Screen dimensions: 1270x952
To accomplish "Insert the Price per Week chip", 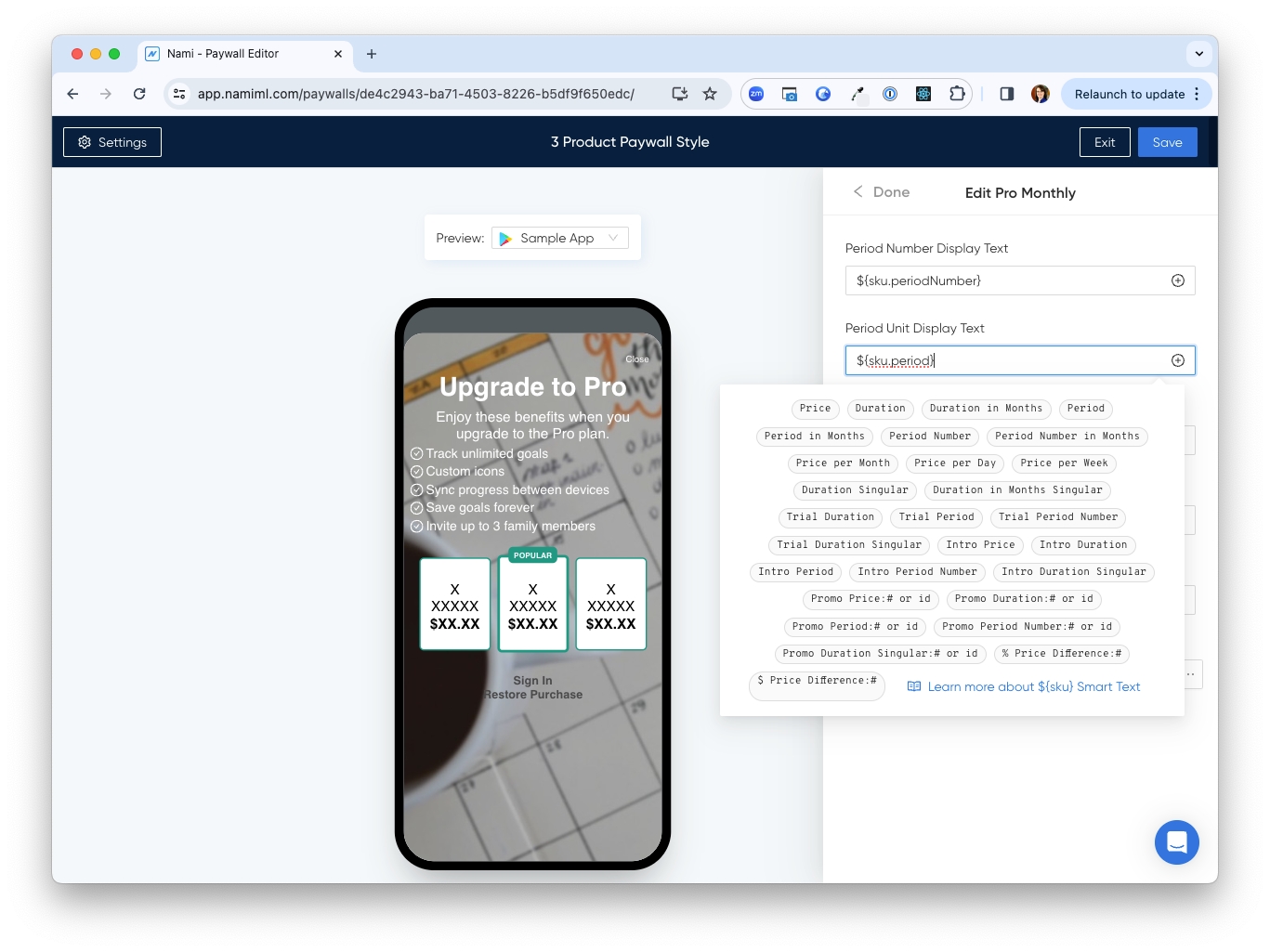I will coord(1065,463).
